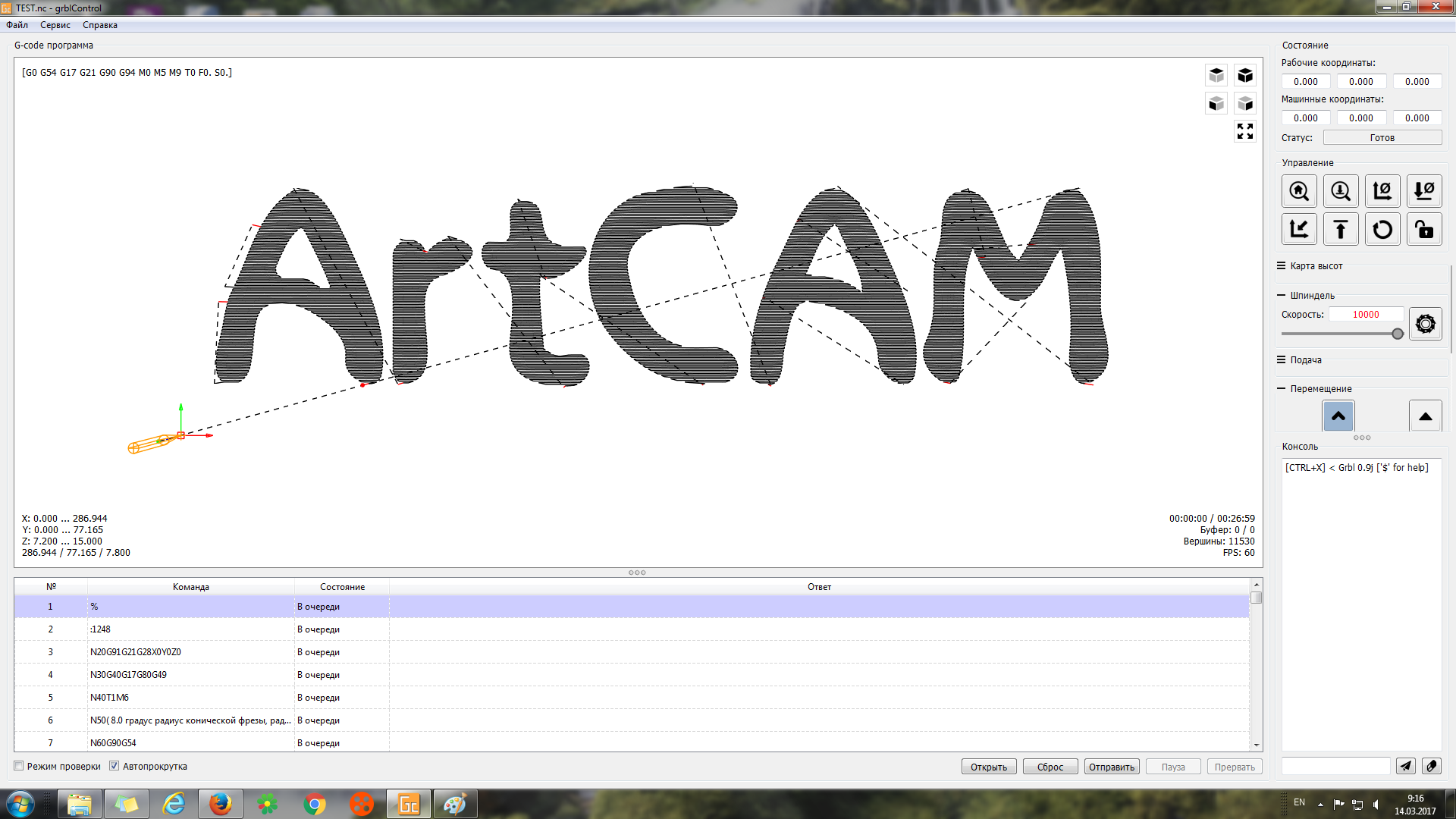Viewport: 1456px width, 819px height.
Task: Click the Unlock padlock button
Action: 1424,230
